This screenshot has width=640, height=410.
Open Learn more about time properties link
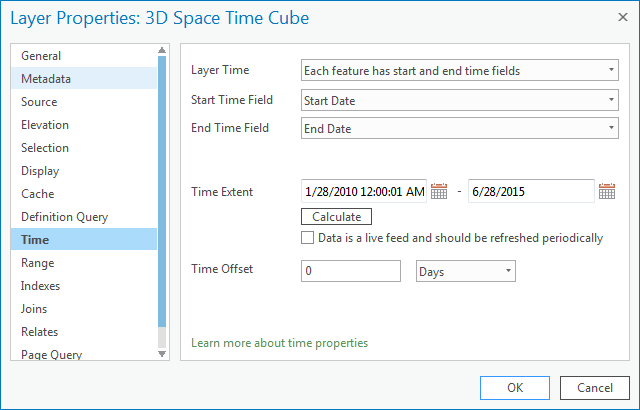click(279, 343)
